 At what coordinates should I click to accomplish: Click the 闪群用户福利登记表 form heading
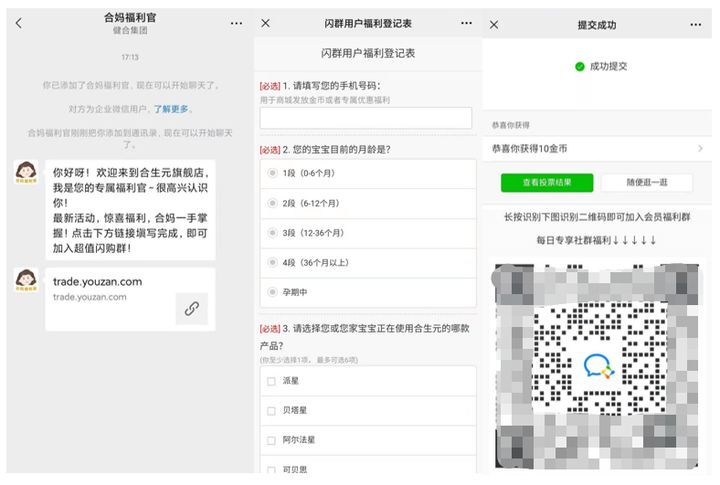click(x=368, y=53)
